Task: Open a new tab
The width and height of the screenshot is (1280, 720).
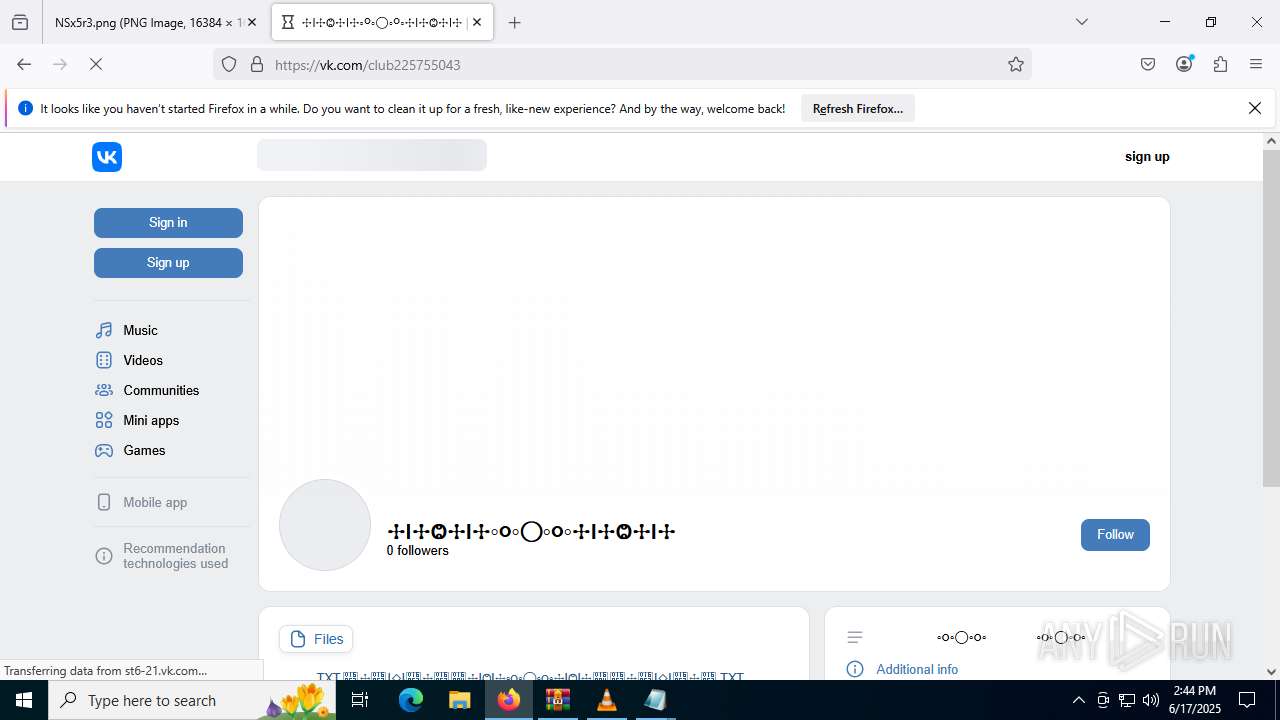Action: click(515, 22)
